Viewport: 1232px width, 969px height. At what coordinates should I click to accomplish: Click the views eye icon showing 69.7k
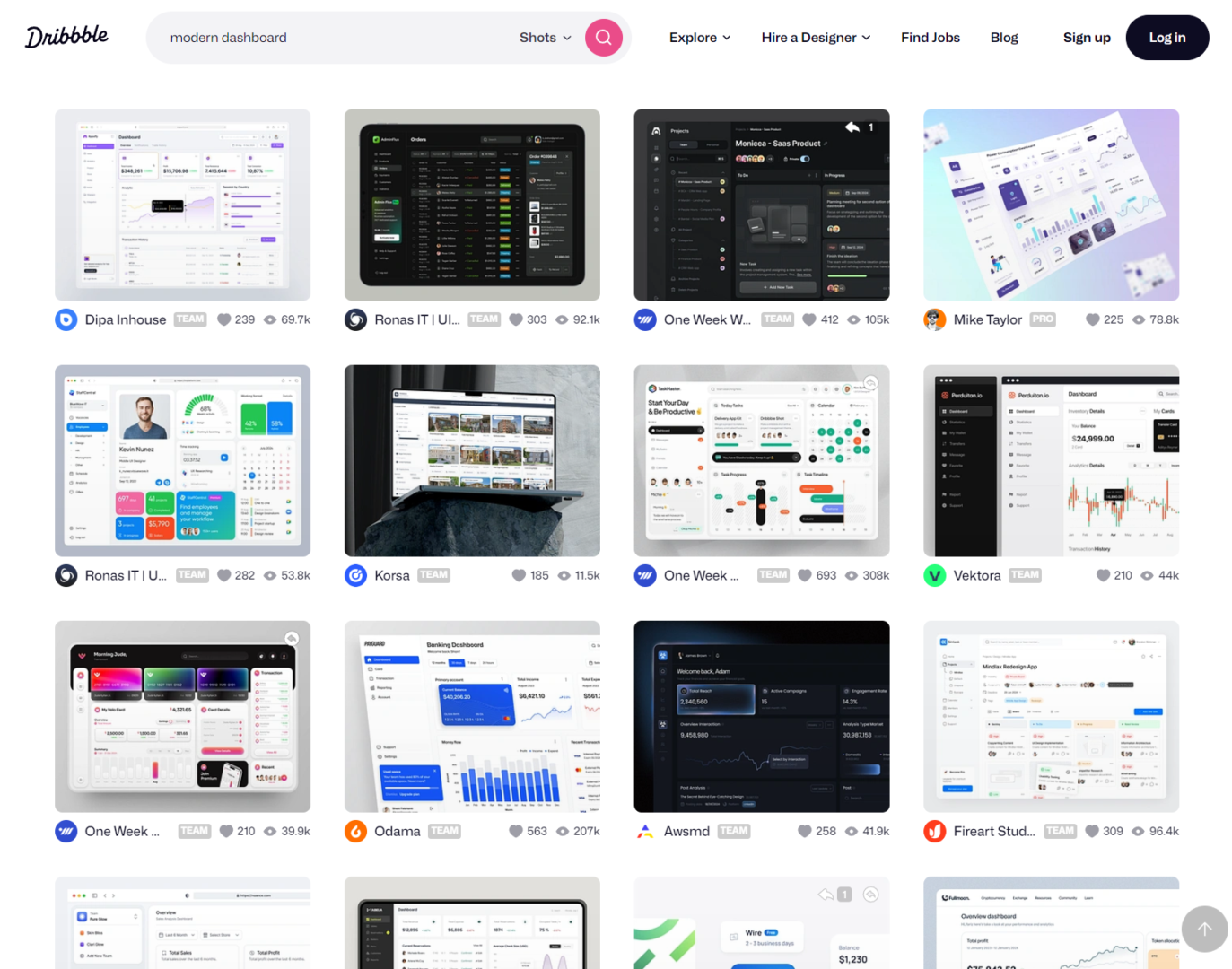click(x=269, y=319)
